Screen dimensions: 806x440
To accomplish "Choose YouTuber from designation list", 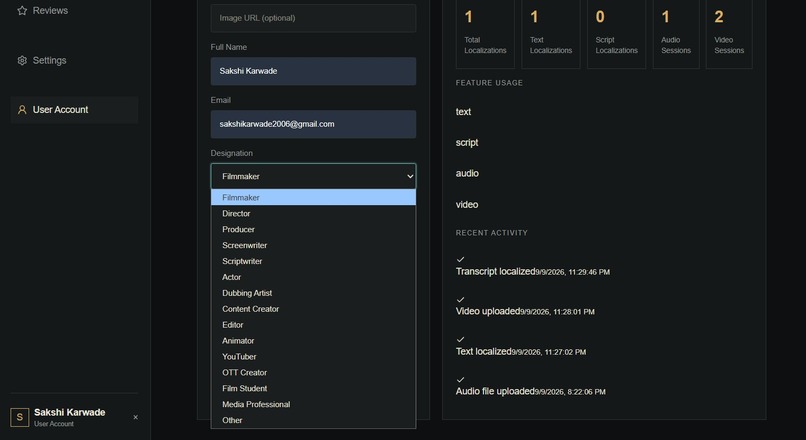I will pyautogui.click(x=313, y=357).
